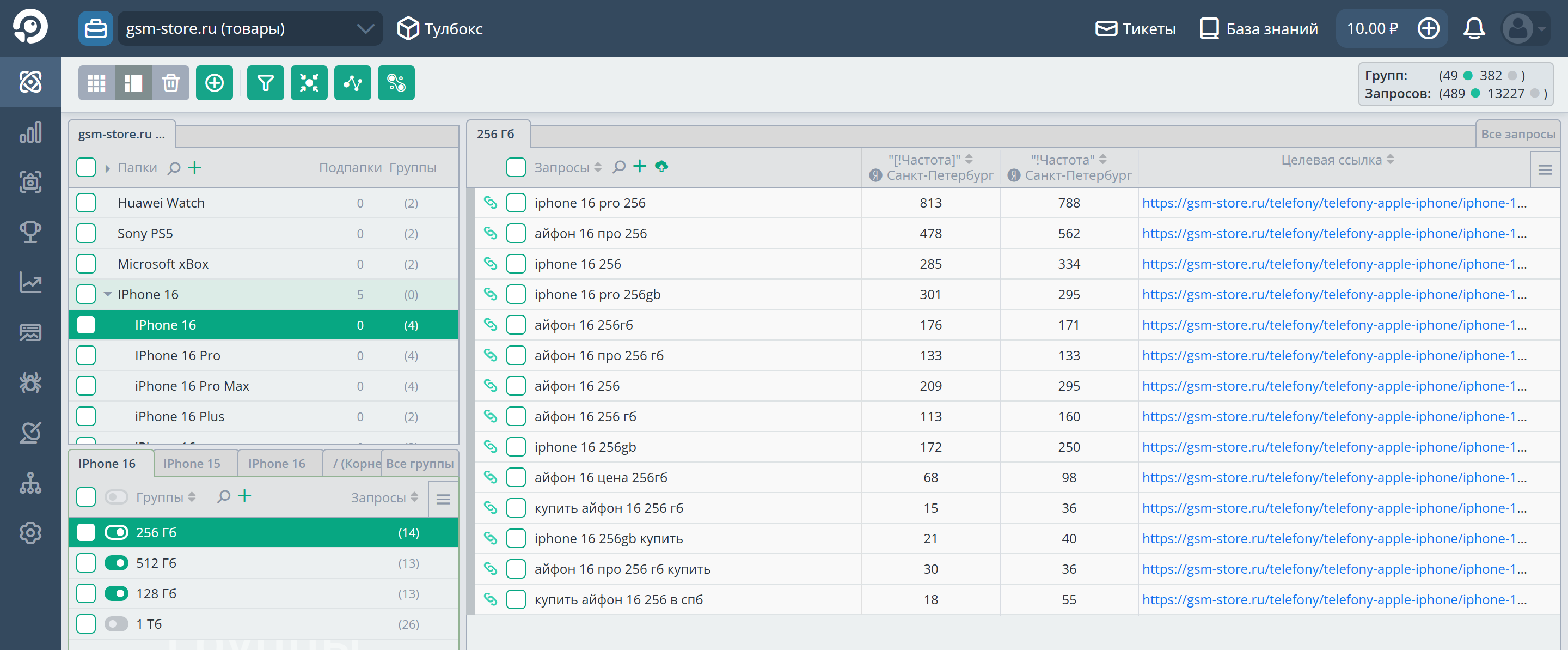
Task: Collapse the IPhone 16 parent folder
Action: click(x=108, y=294)
